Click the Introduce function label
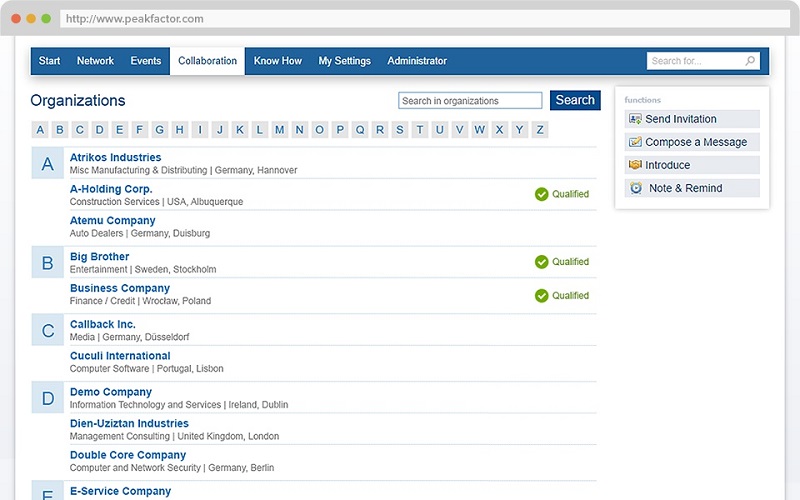 point(667,165)
